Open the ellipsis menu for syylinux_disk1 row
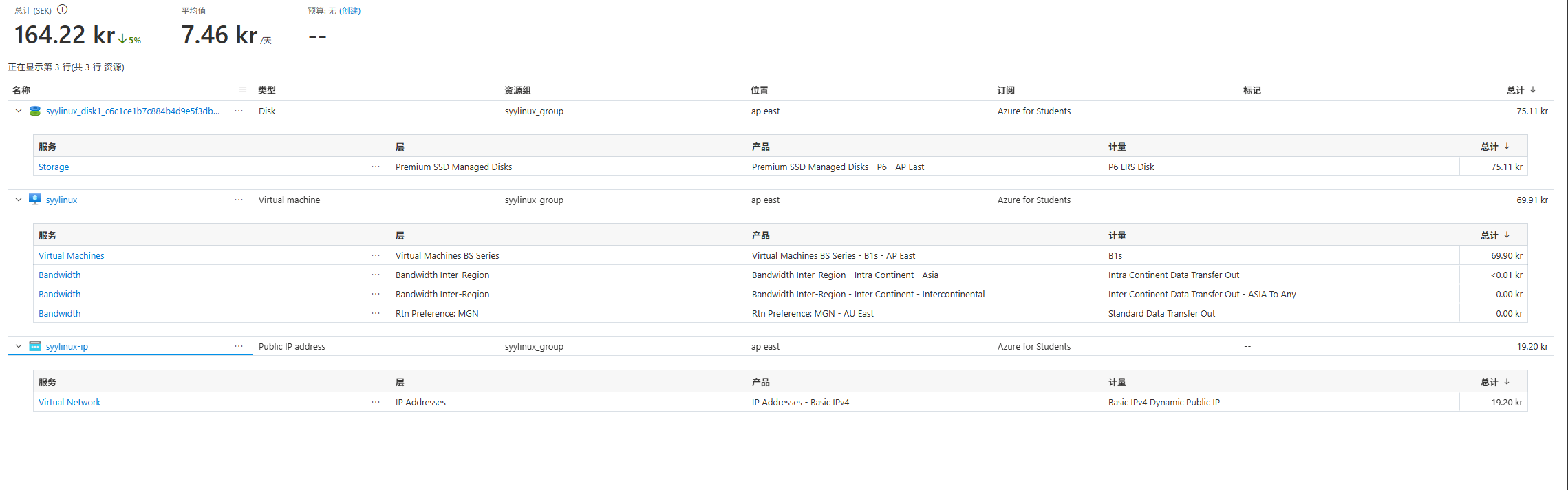Viewport: 1568px width, 490px height. coord(239,111)
